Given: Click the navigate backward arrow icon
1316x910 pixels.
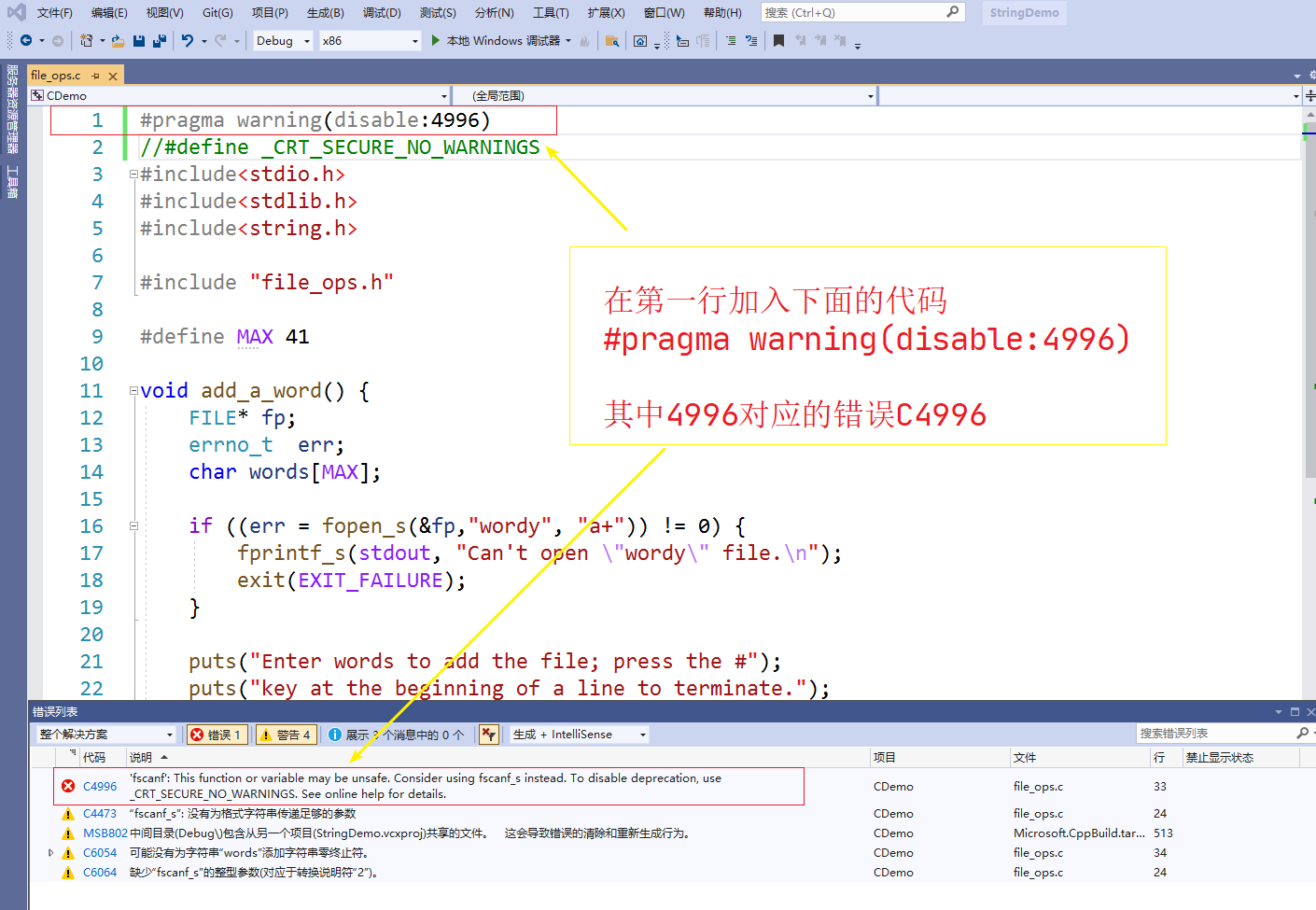Looking at the screenshot, I should point(26,40).
